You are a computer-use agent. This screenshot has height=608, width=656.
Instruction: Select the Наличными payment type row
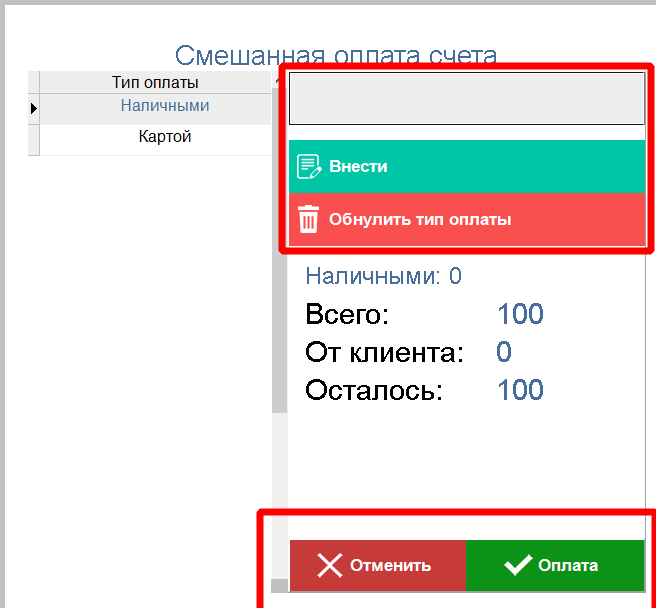165,106
